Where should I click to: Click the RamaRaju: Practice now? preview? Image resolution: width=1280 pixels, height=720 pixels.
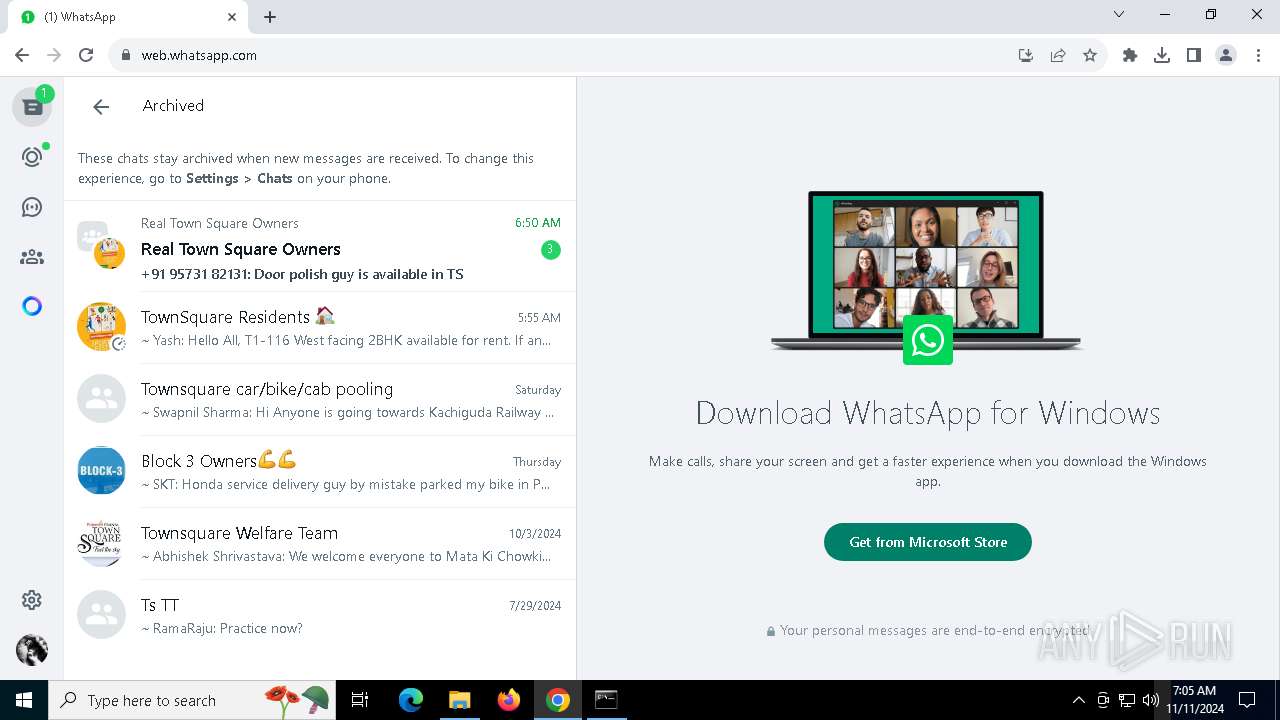click(222, 628)
